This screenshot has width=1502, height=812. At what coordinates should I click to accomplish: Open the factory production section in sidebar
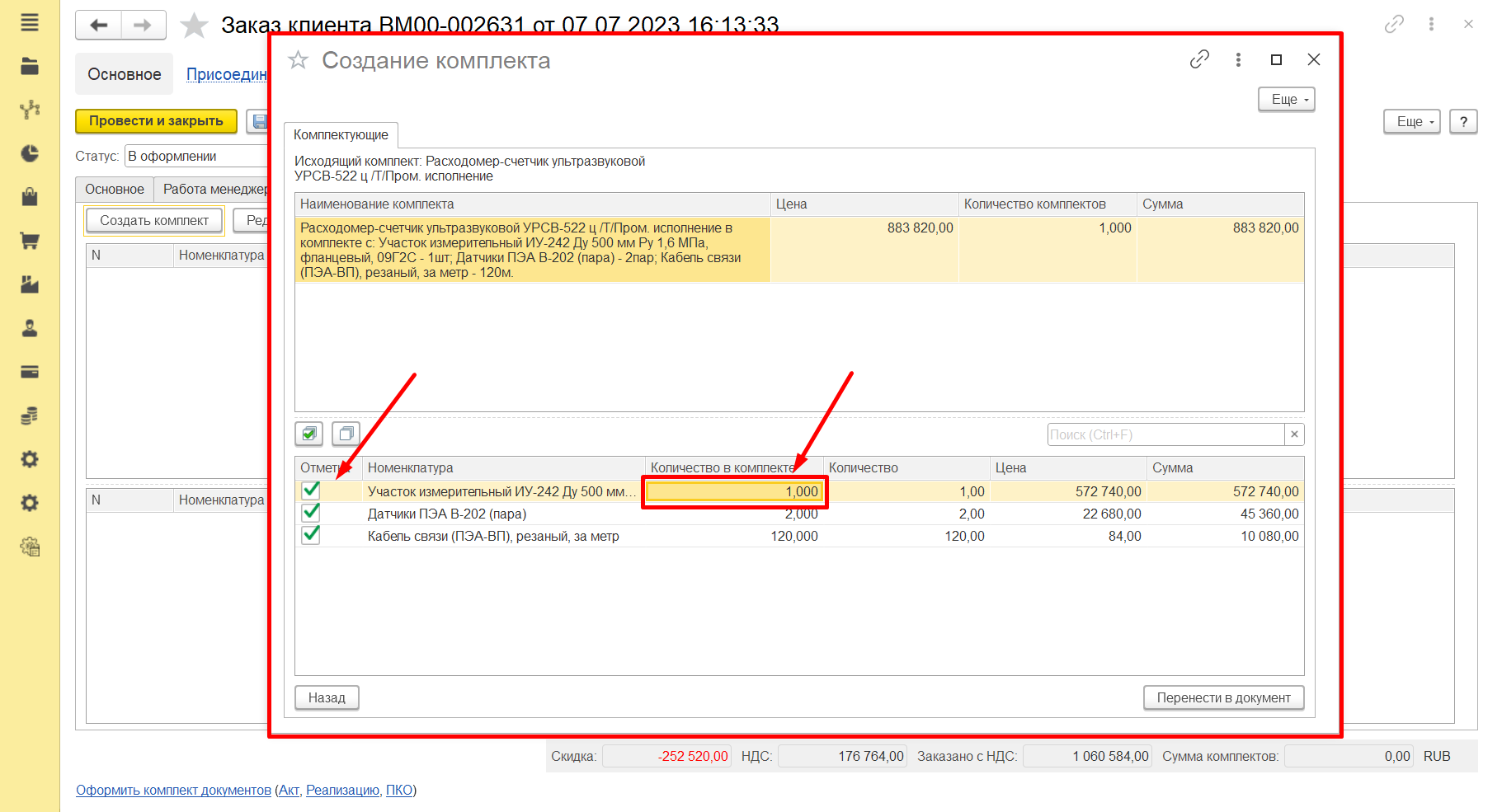point(30,284)
